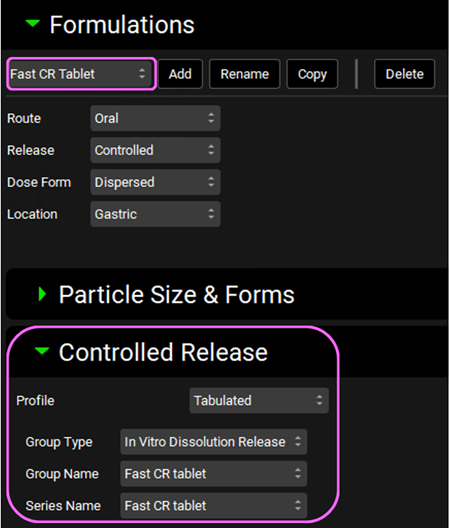Screen dimensions: 450x528
Task: Click the Copy formulation button
Action: [312, 74]
